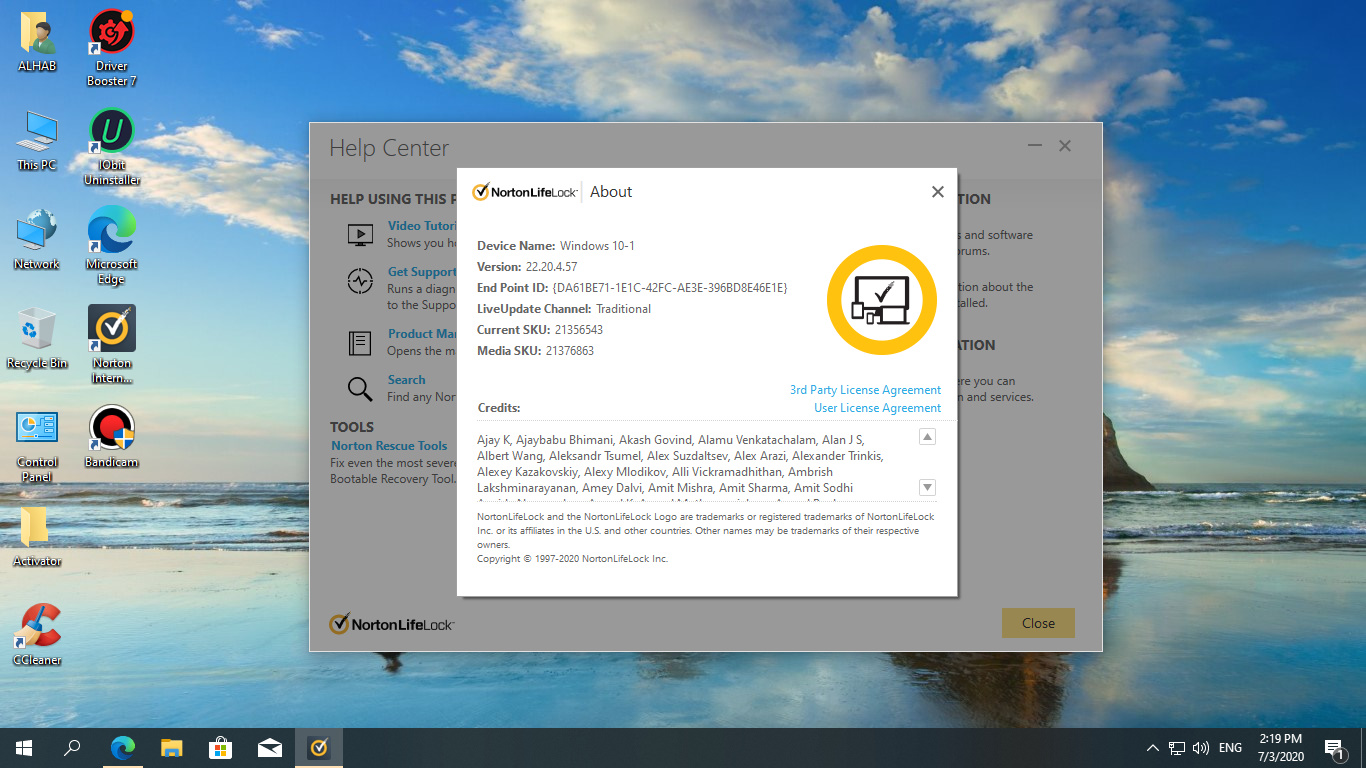Select the End Point ID value

tap(670, 288)
